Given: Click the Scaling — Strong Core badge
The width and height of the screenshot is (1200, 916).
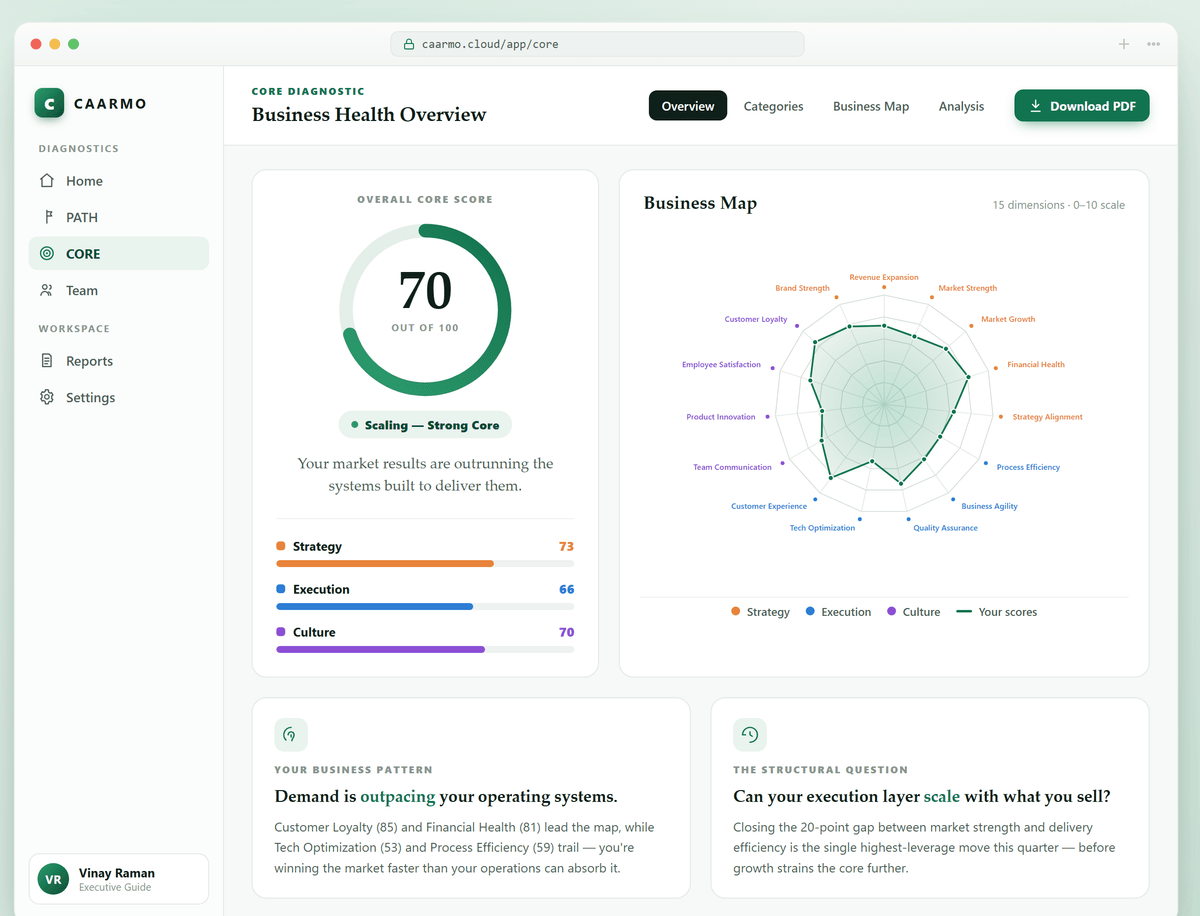Looking at the screenshot, I should point(425,425).
